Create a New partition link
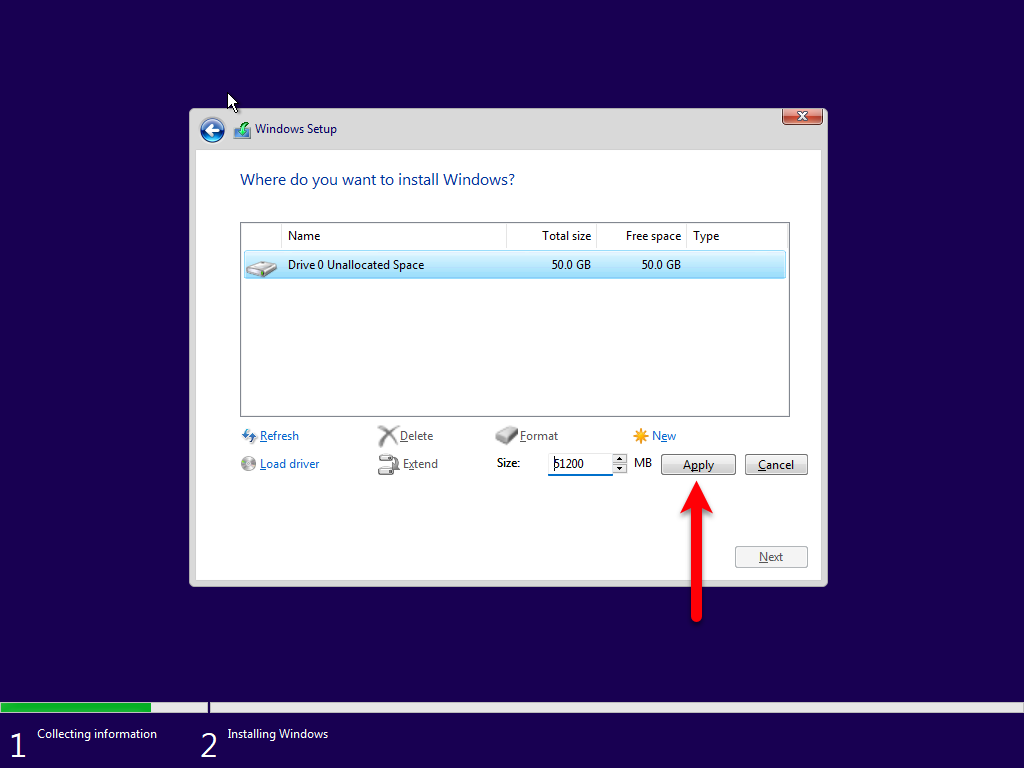Viewport: 1024px width, 768px height. point(664,436)
